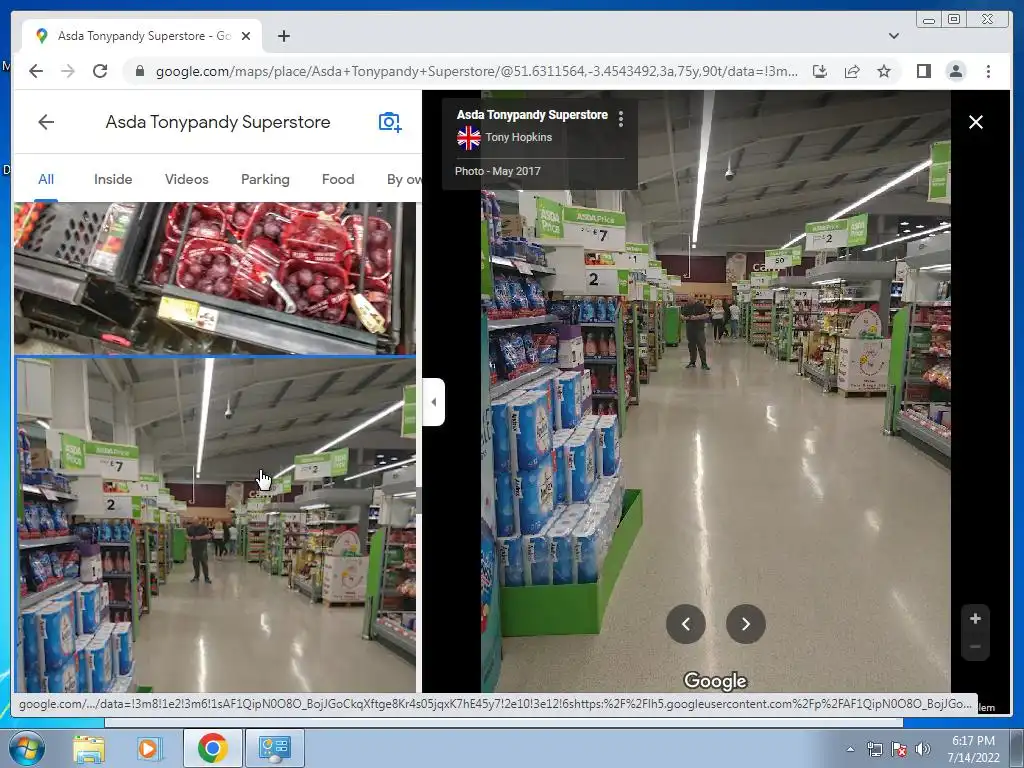Image resolution: width=1024 pixels, height=768 pixels.
Task: Open photo options three-dot menu
Action: point(620,119)
